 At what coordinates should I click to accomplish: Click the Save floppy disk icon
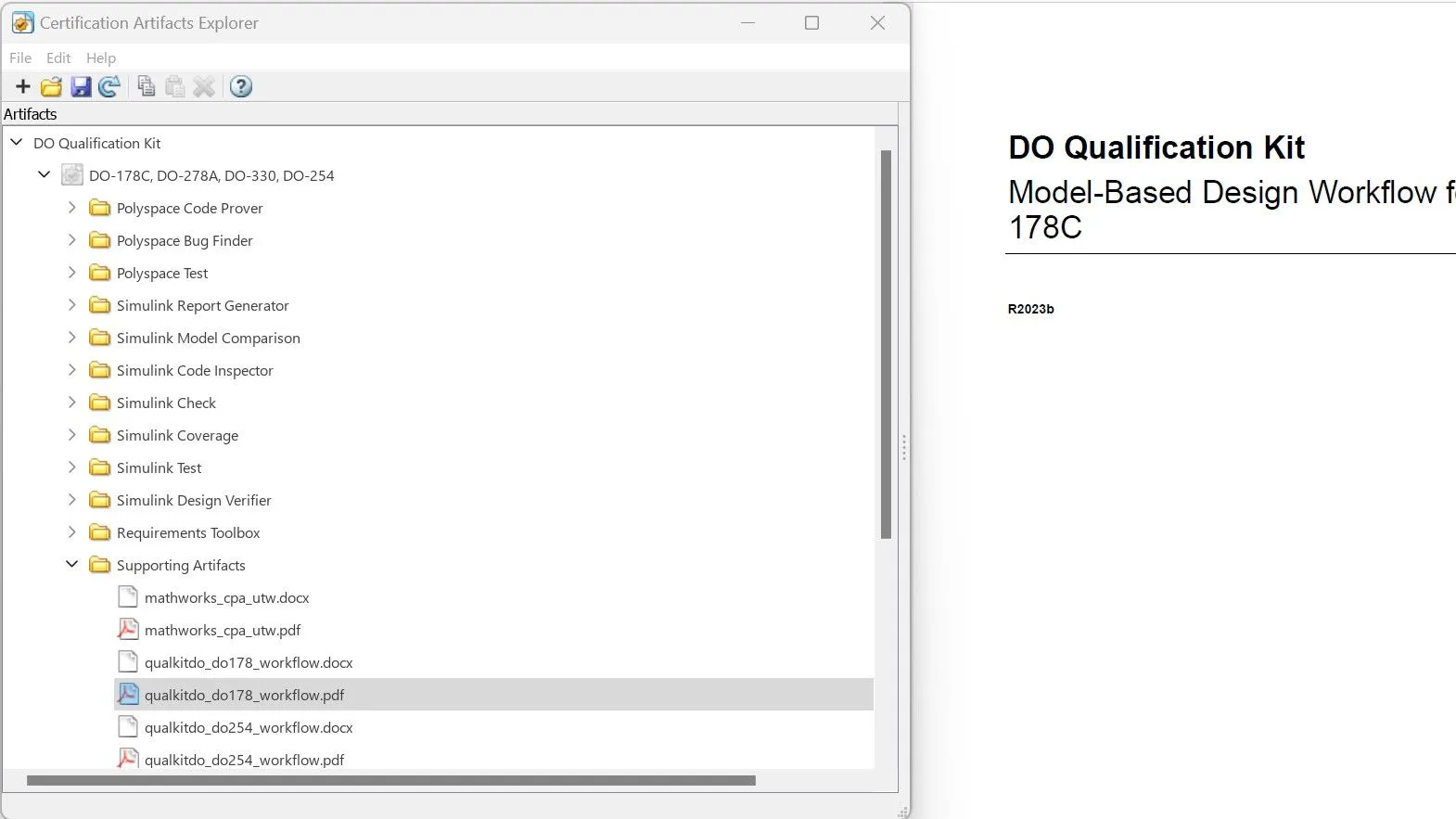tap(81, 87)
